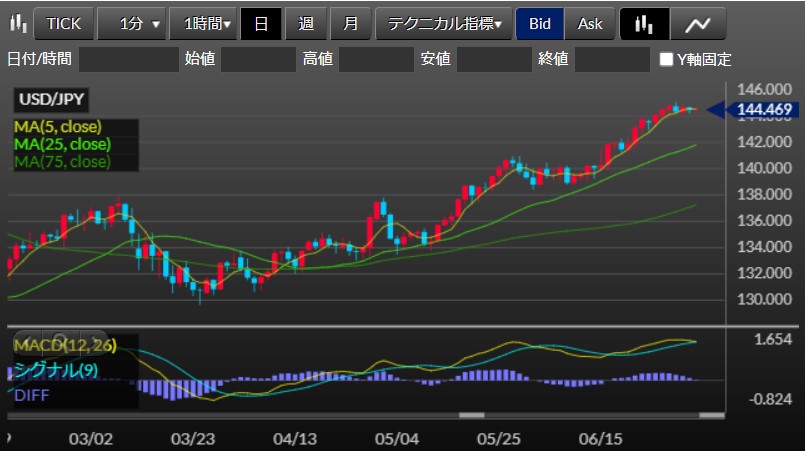Click the 日付/時間 input field
Viewport: 805px width, 451px height.
tap(127, 60)
